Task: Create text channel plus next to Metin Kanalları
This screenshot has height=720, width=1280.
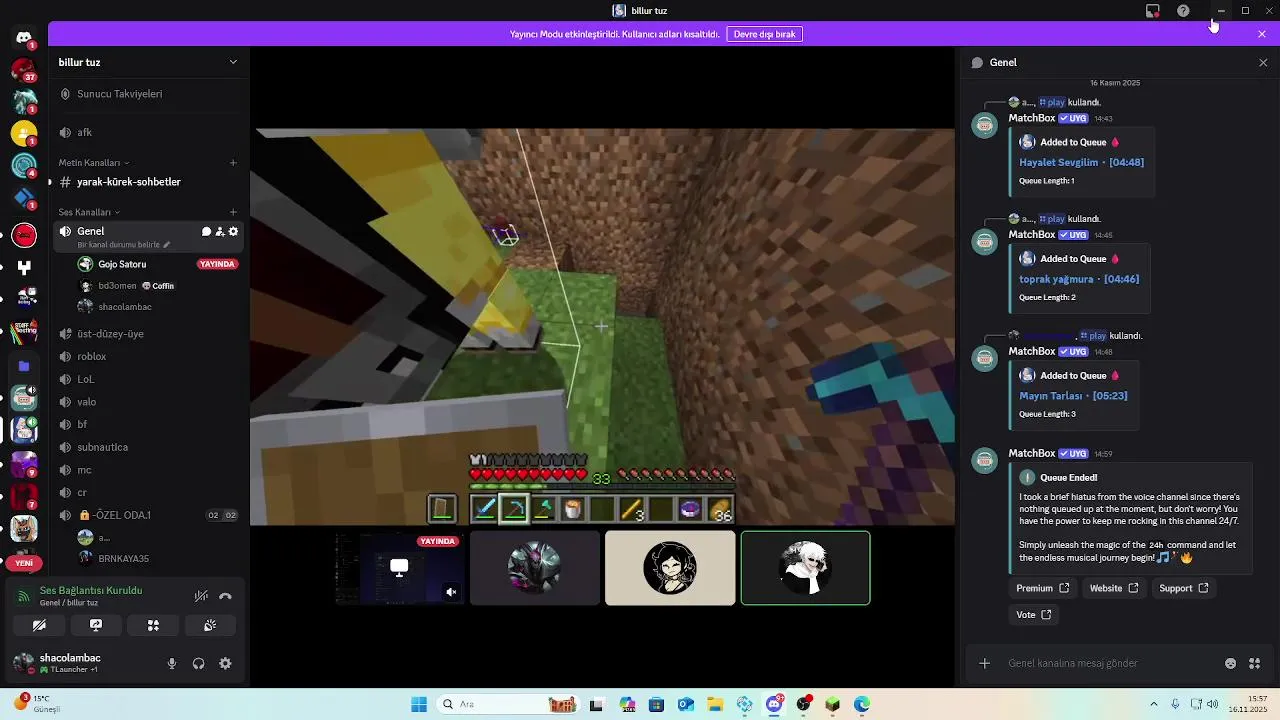Action: [233, 162]
